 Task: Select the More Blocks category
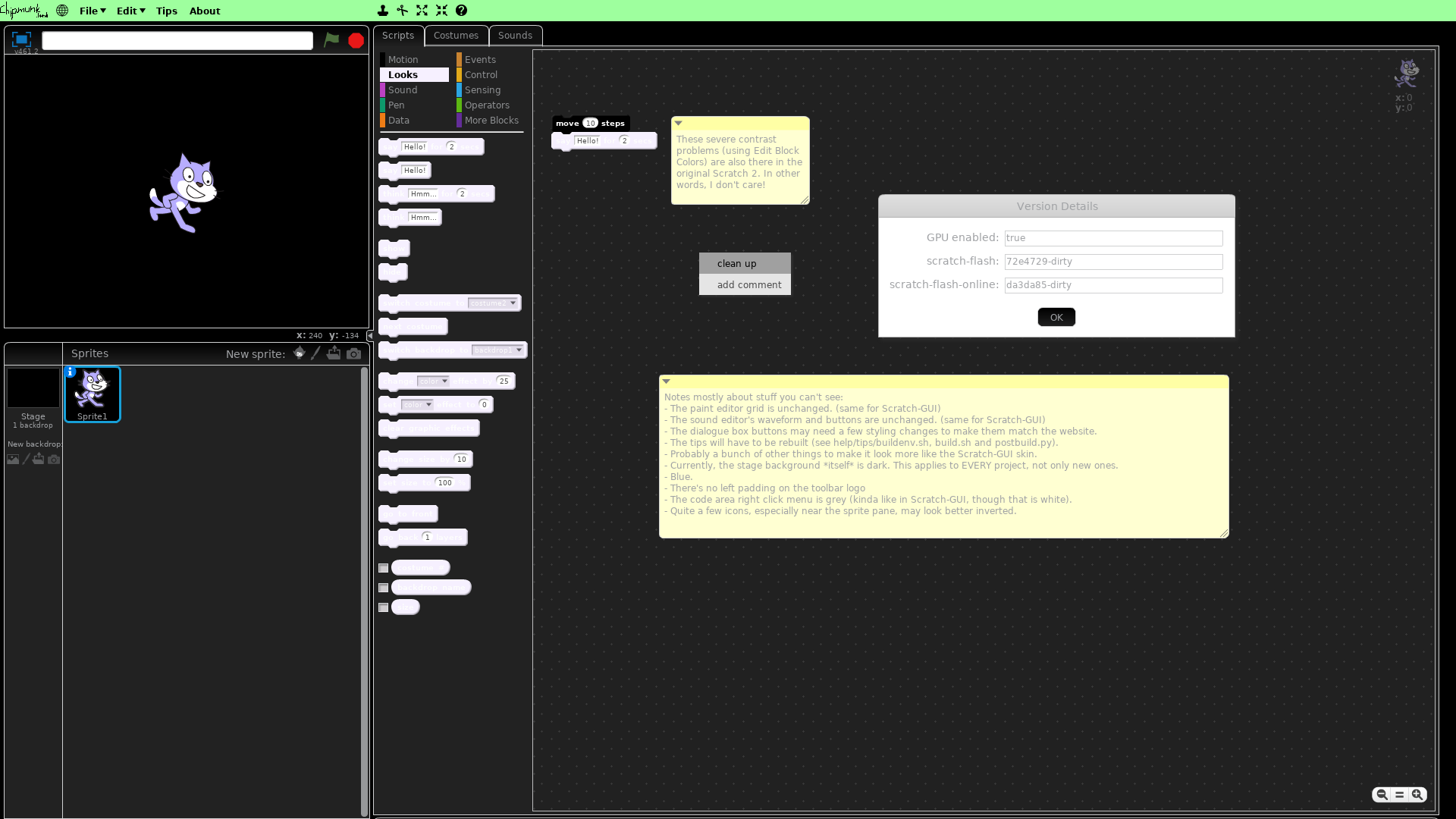(x=491, y=120)
